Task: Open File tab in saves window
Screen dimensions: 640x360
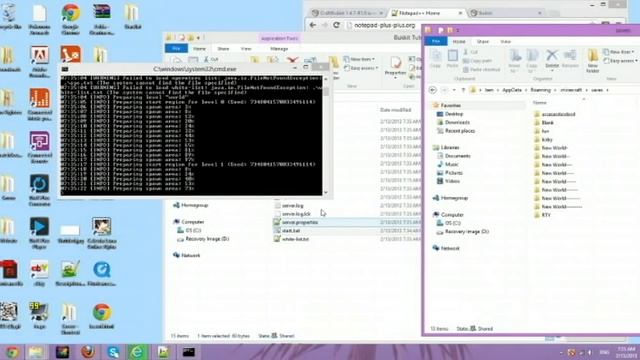Action: pos(436,42)
